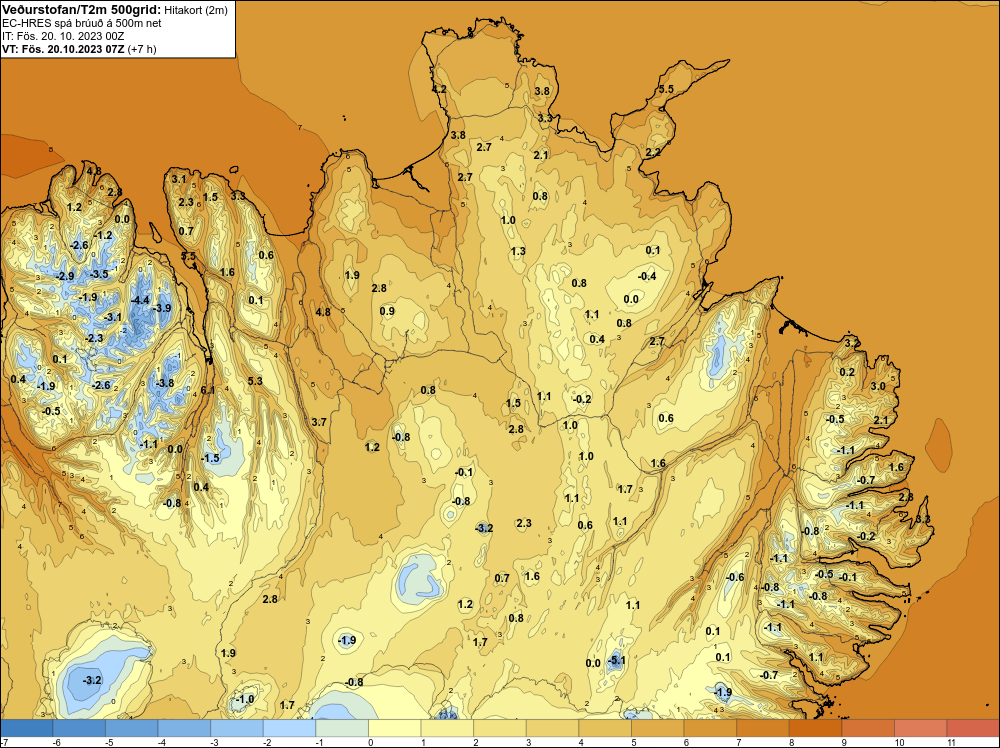Select legend swatch between 6 and 7

(x=710, y=728)
